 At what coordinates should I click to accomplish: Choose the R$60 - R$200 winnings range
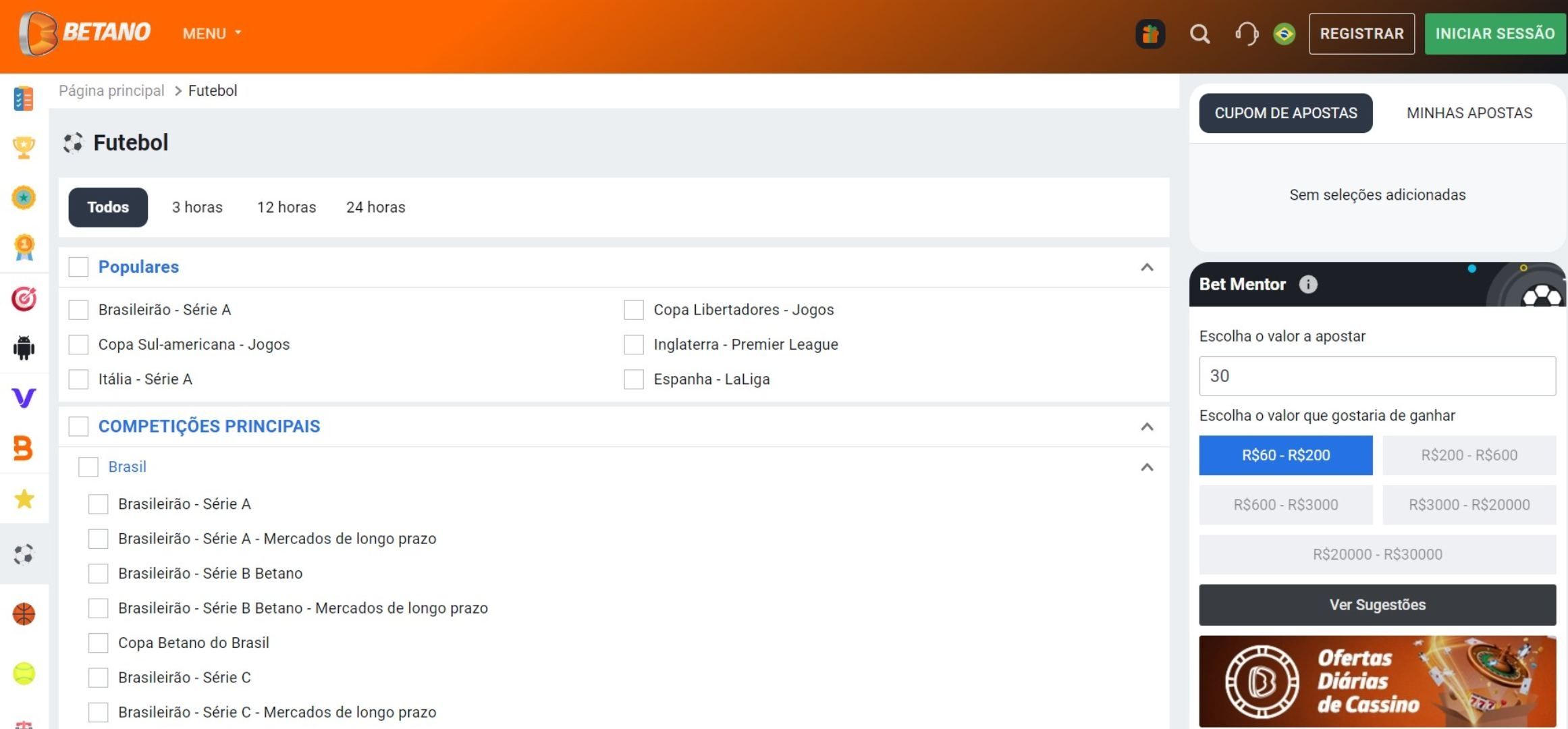coord(1286,455)
